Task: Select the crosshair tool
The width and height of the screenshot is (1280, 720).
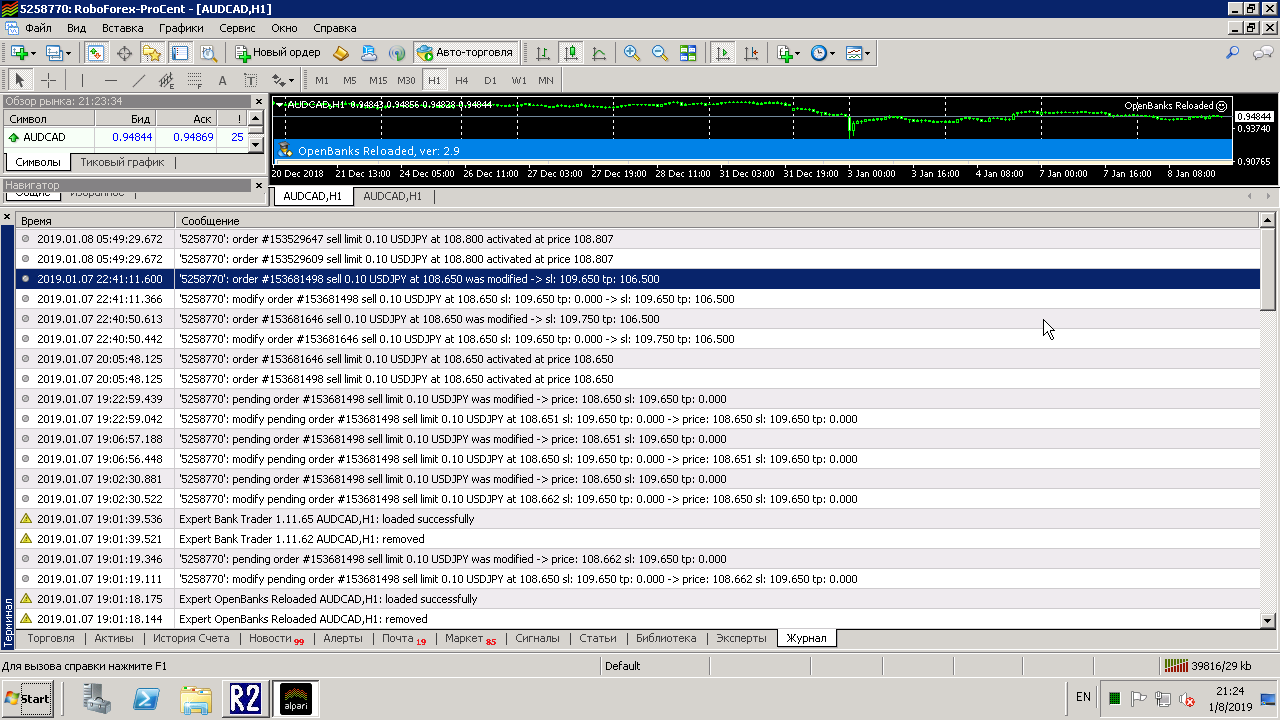Action: point(47,80)
